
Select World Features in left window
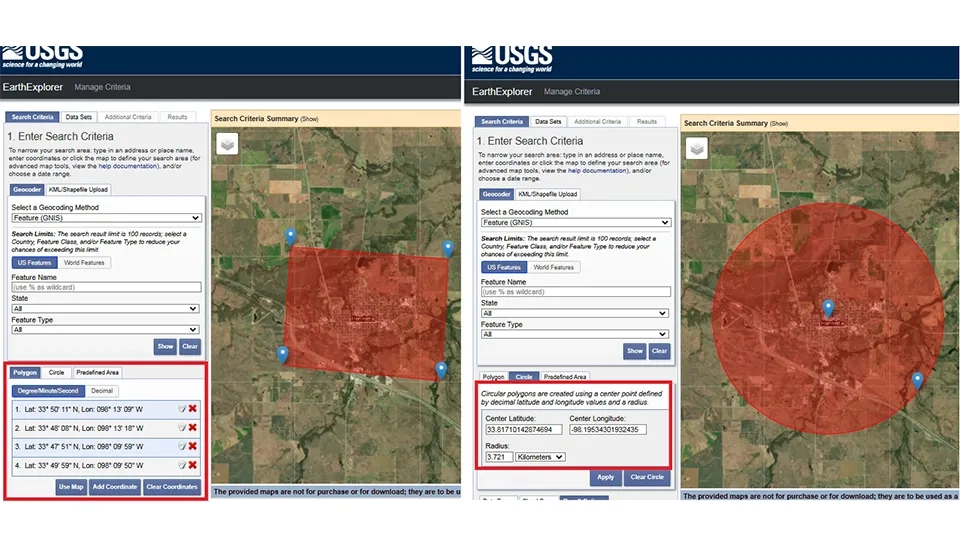(x=84, y=263)
